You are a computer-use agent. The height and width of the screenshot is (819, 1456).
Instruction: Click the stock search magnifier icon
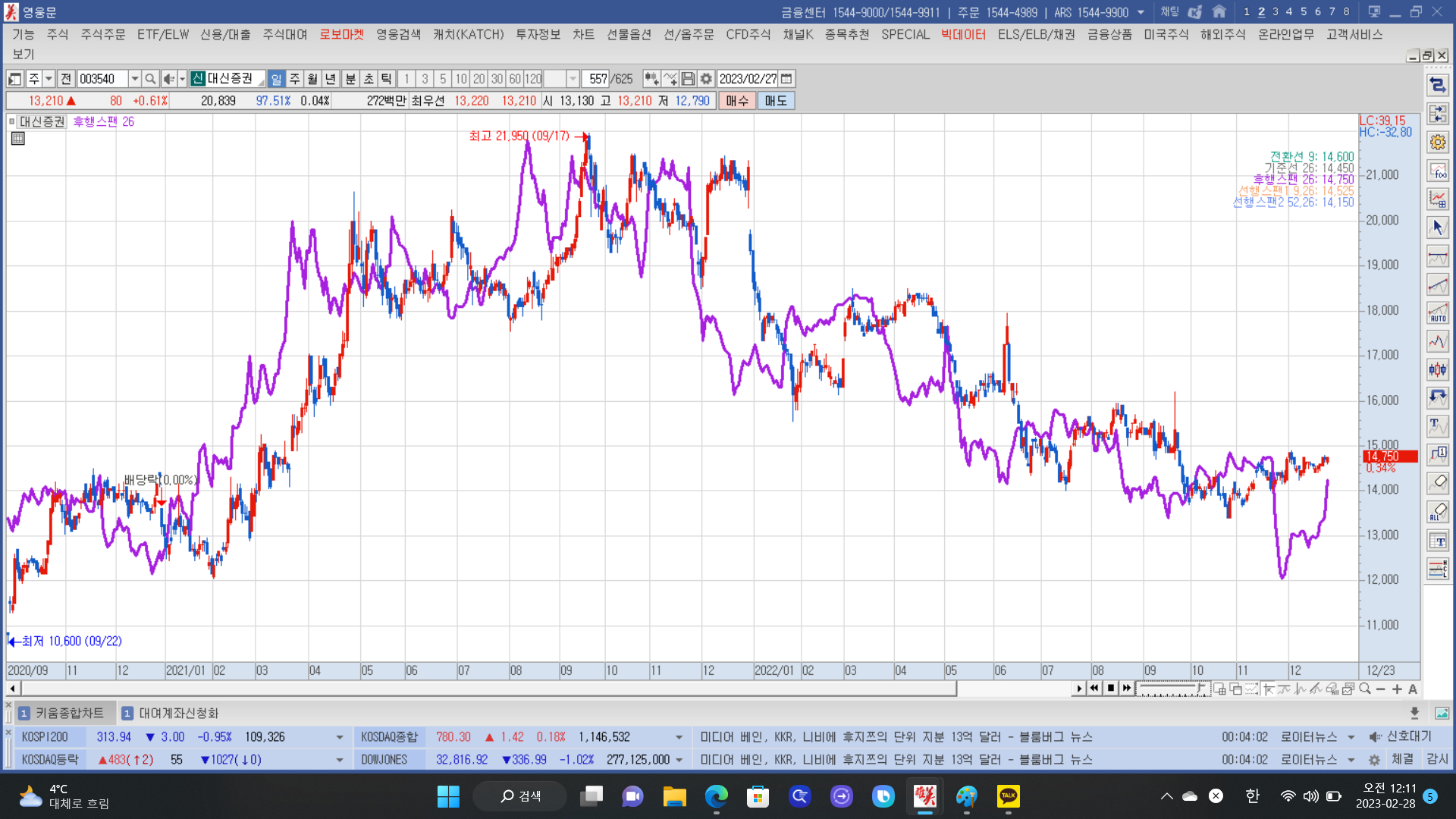point(150,79)
